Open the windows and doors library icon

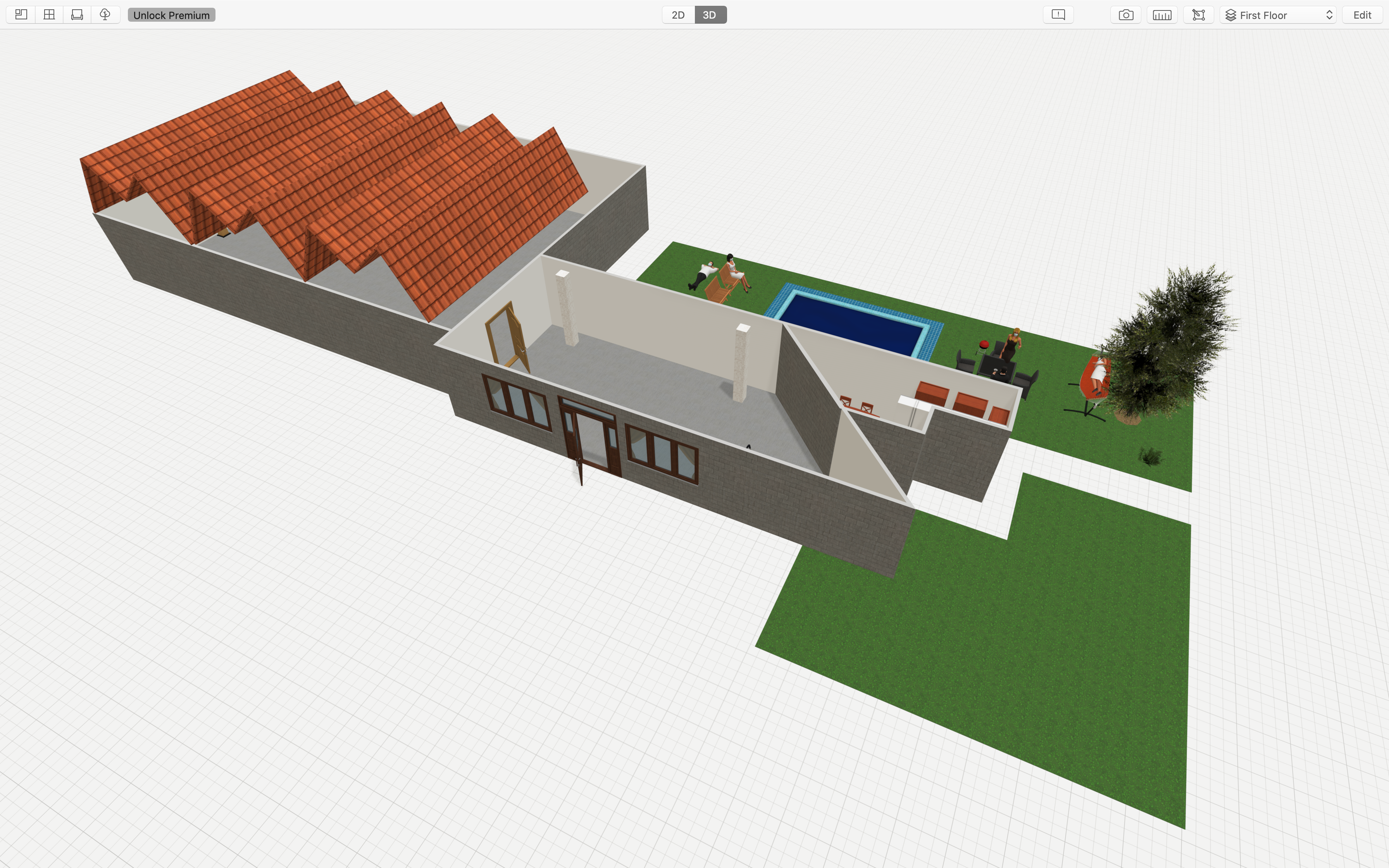click(x=49, y=15)
